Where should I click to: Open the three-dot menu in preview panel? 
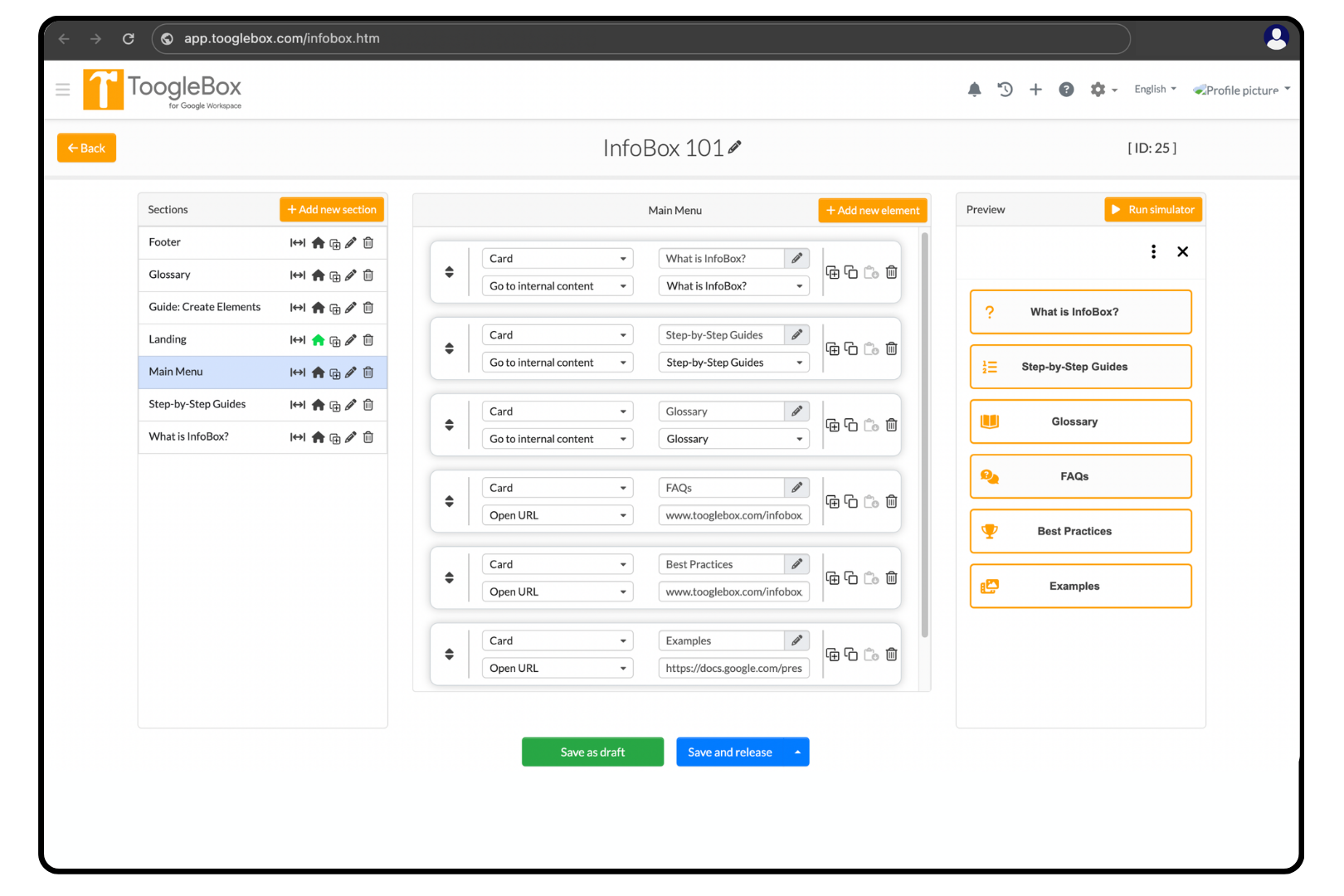click(x=1152, y=251)
